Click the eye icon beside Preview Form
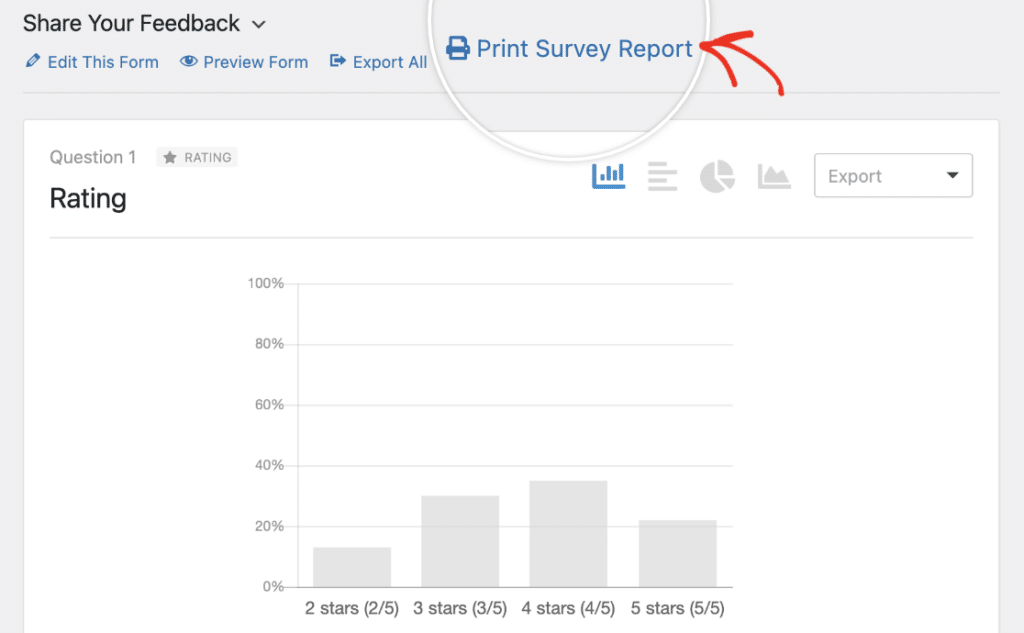 point(188,61)
